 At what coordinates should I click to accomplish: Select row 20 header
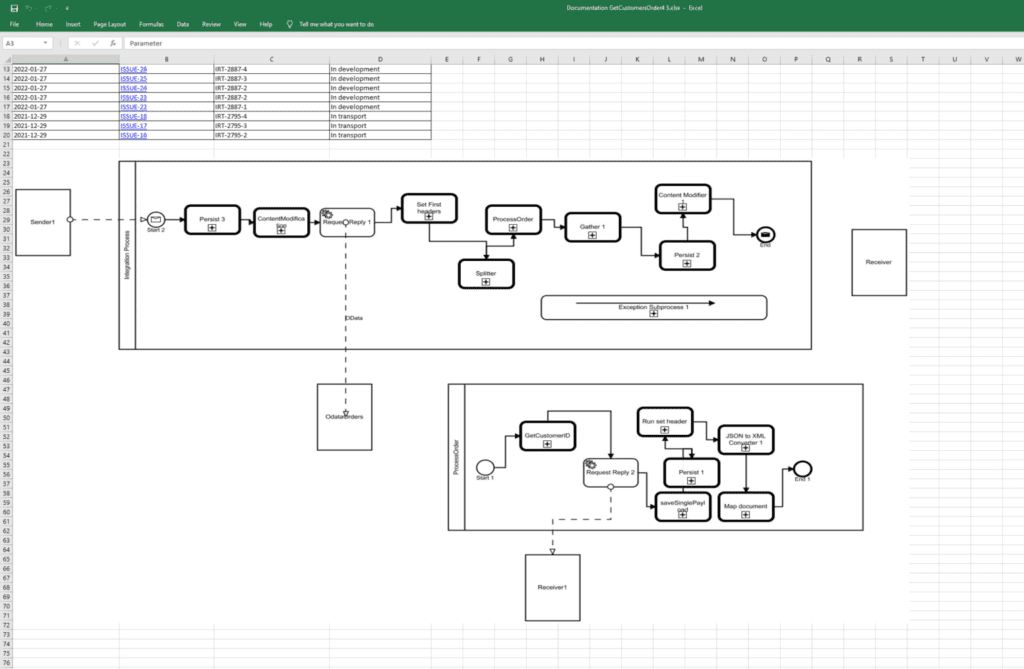pyautogui.click(x=7, y=135)
